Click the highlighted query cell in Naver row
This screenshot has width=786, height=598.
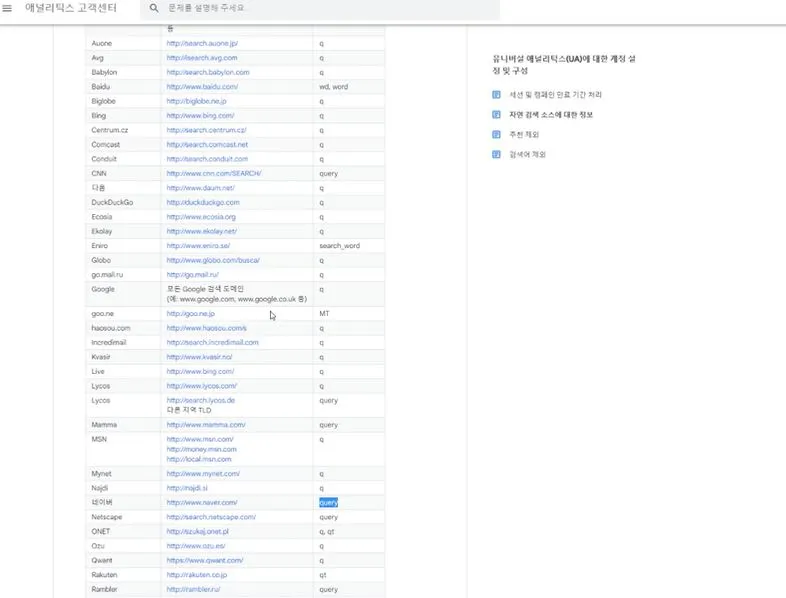pyautogui.click(x=328, y=503)
